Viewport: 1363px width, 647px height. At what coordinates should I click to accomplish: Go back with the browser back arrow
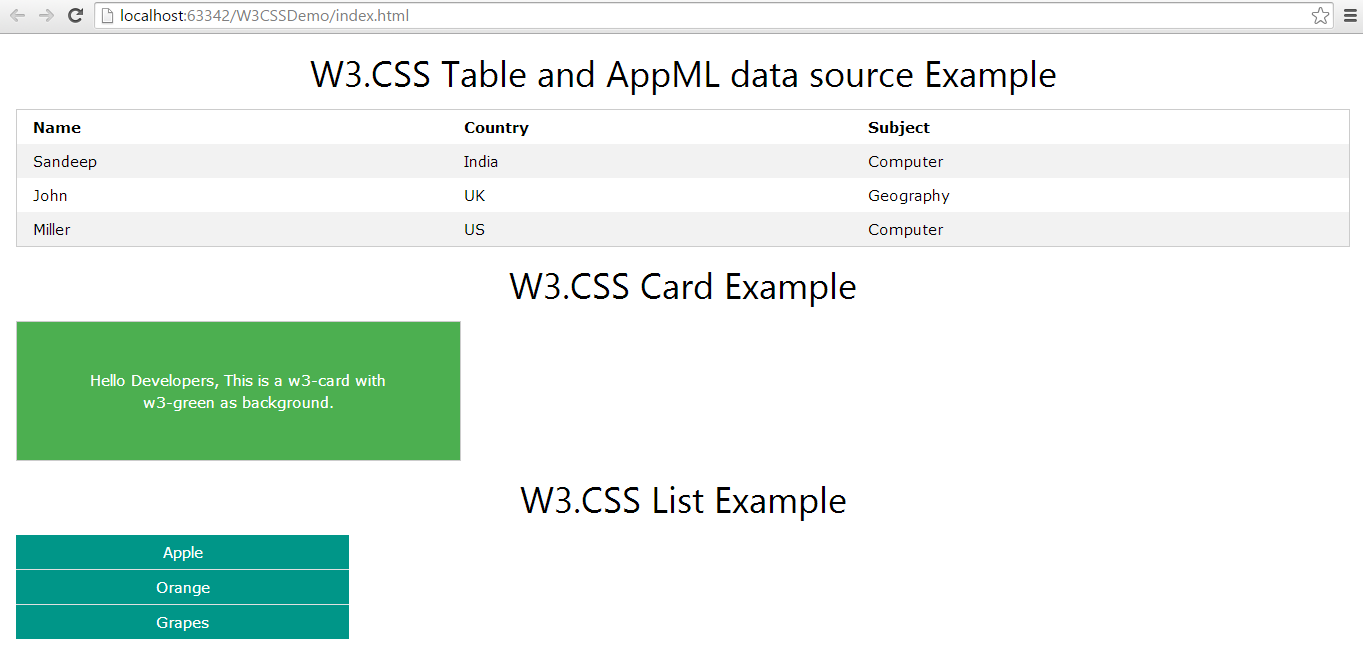pyautogui.click(x=17, y=15)
